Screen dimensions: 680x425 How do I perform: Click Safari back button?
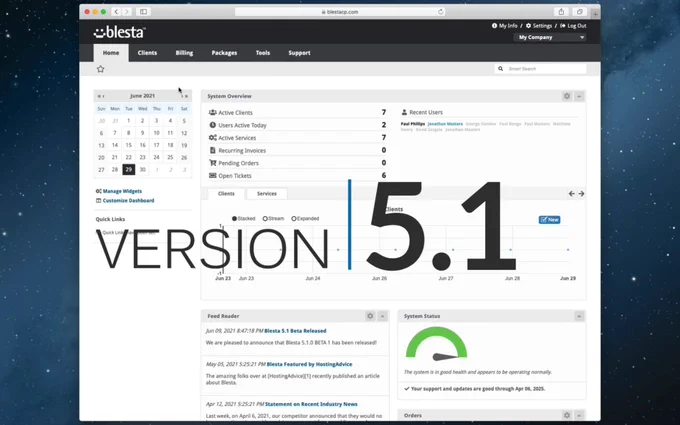(x=116, y=12)
